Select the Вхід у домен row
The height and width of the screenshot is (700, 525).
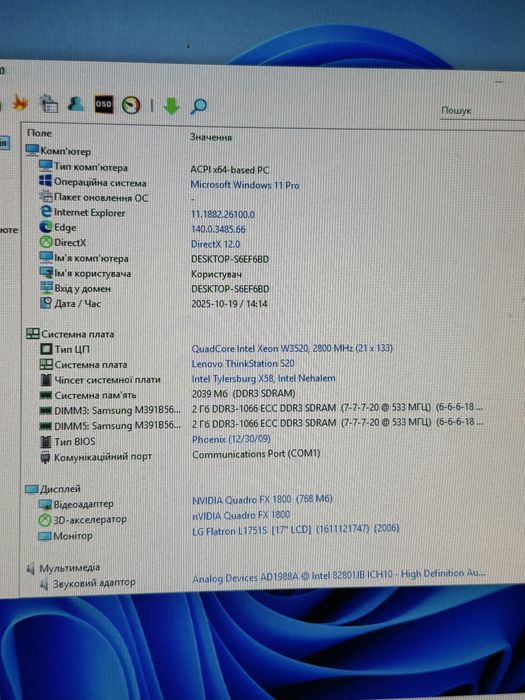point(75,288)
